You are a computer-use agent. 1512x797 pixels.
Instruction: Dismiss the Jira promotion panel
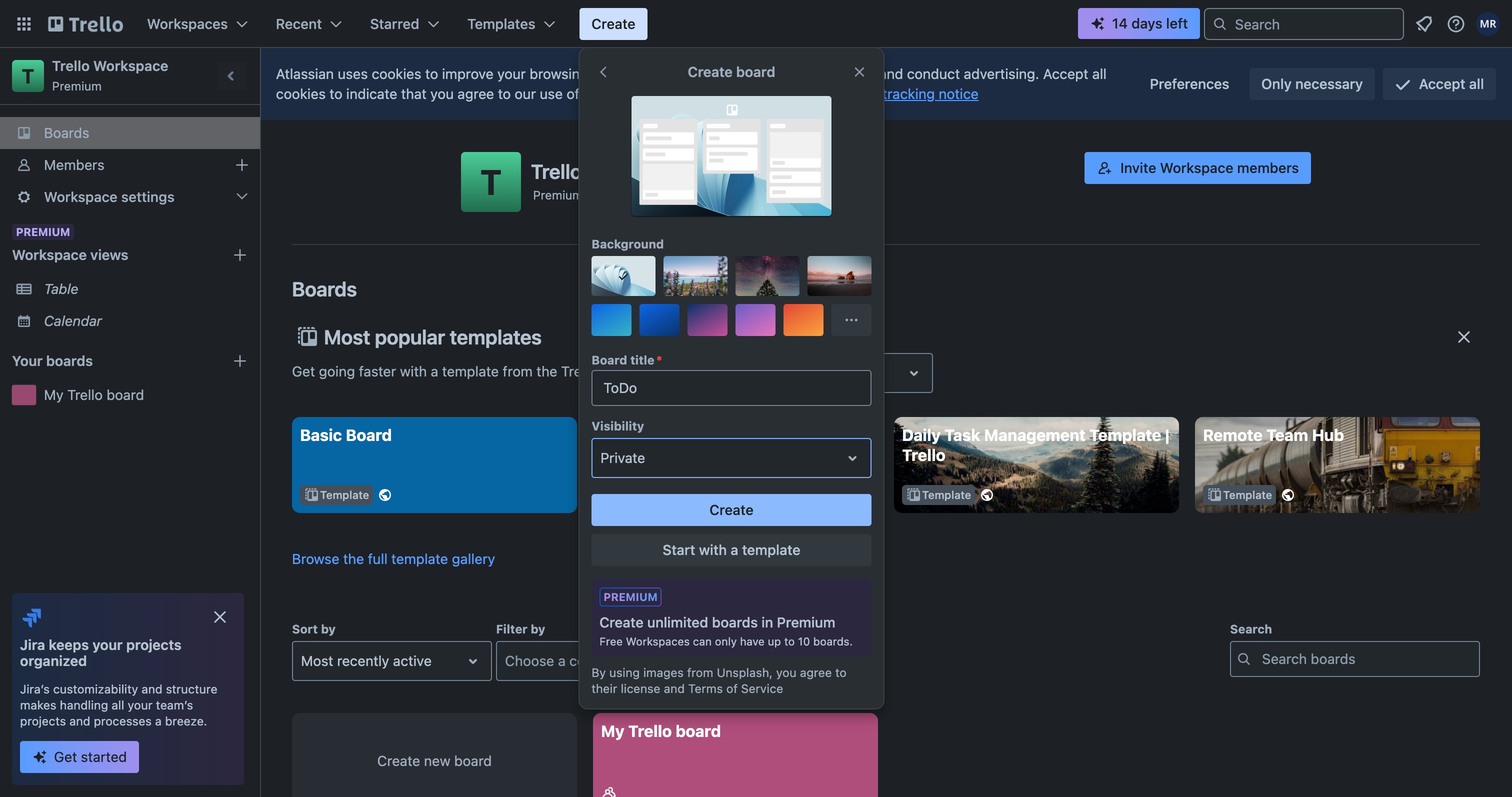[219, 617]
